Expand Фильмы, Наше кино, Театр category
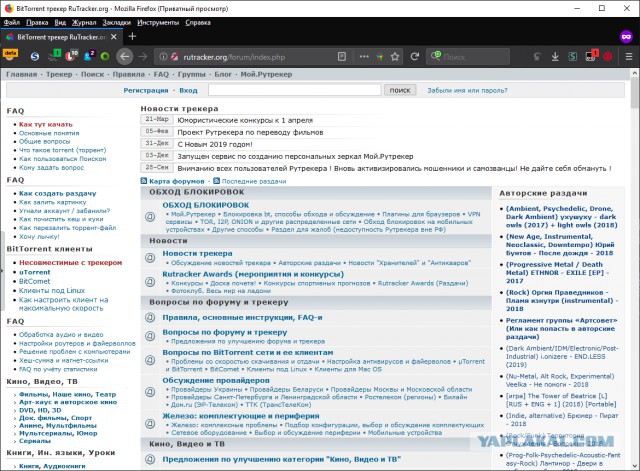This screenshot has height=471, width=640. click(x=68, y=394)
